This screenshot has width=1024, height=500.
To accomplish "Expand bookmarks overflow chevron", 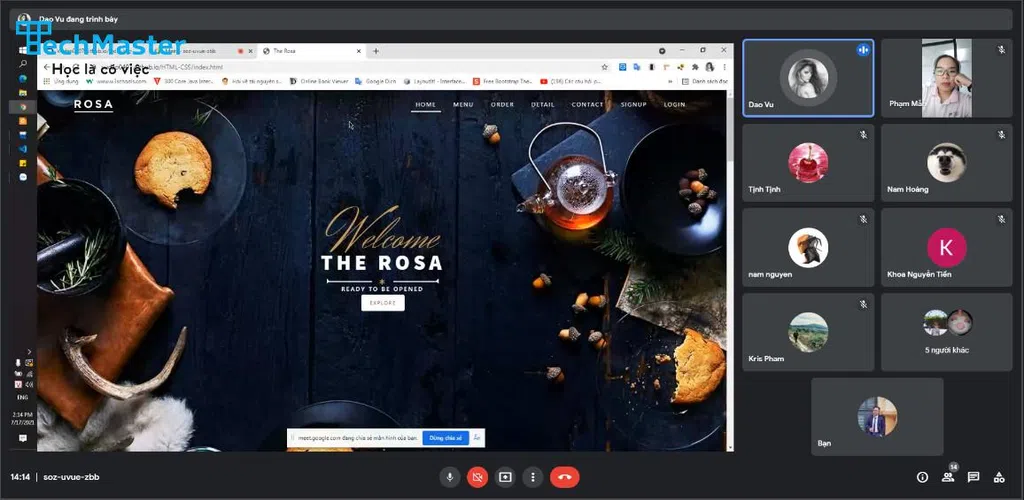I will [670, 82].
